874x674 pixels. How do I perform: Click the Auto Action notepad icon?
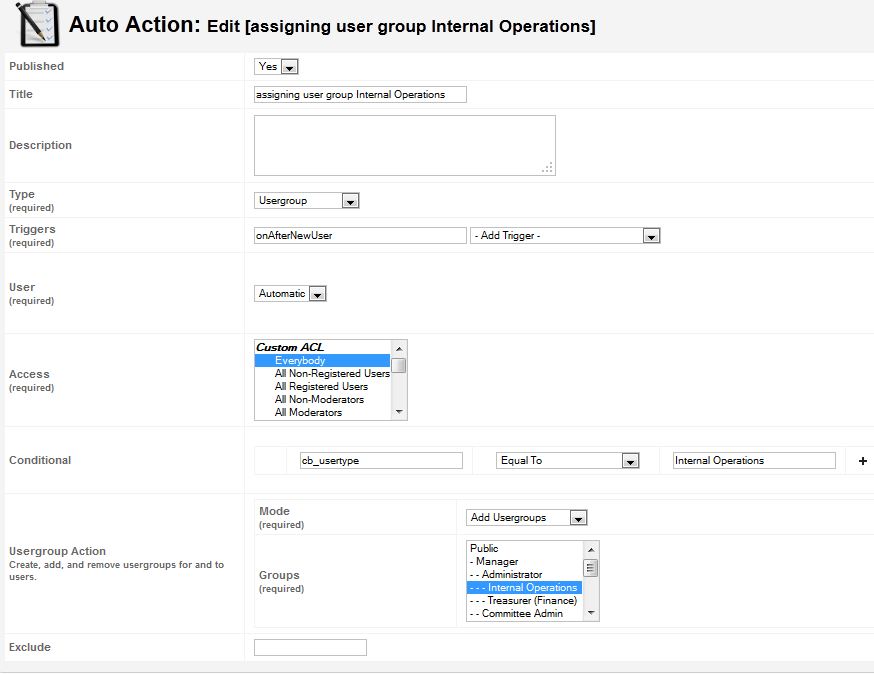38,24
